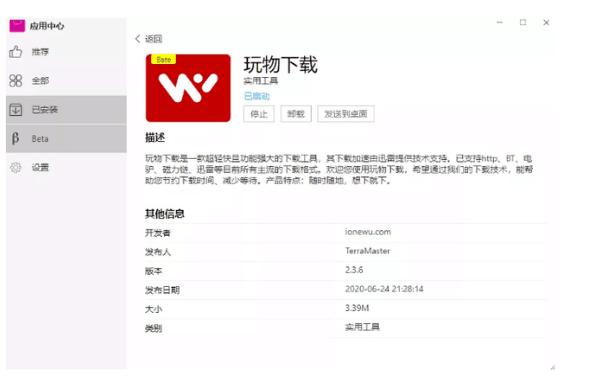The height and width of the screenshot is (385, 605).
Task: Click the back chevron arrow
Action: coord(137,39)
